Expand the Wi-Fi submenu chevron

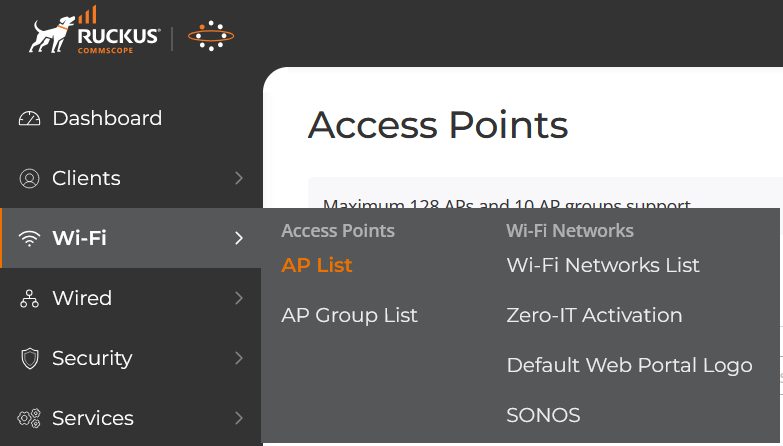point(239,238)
